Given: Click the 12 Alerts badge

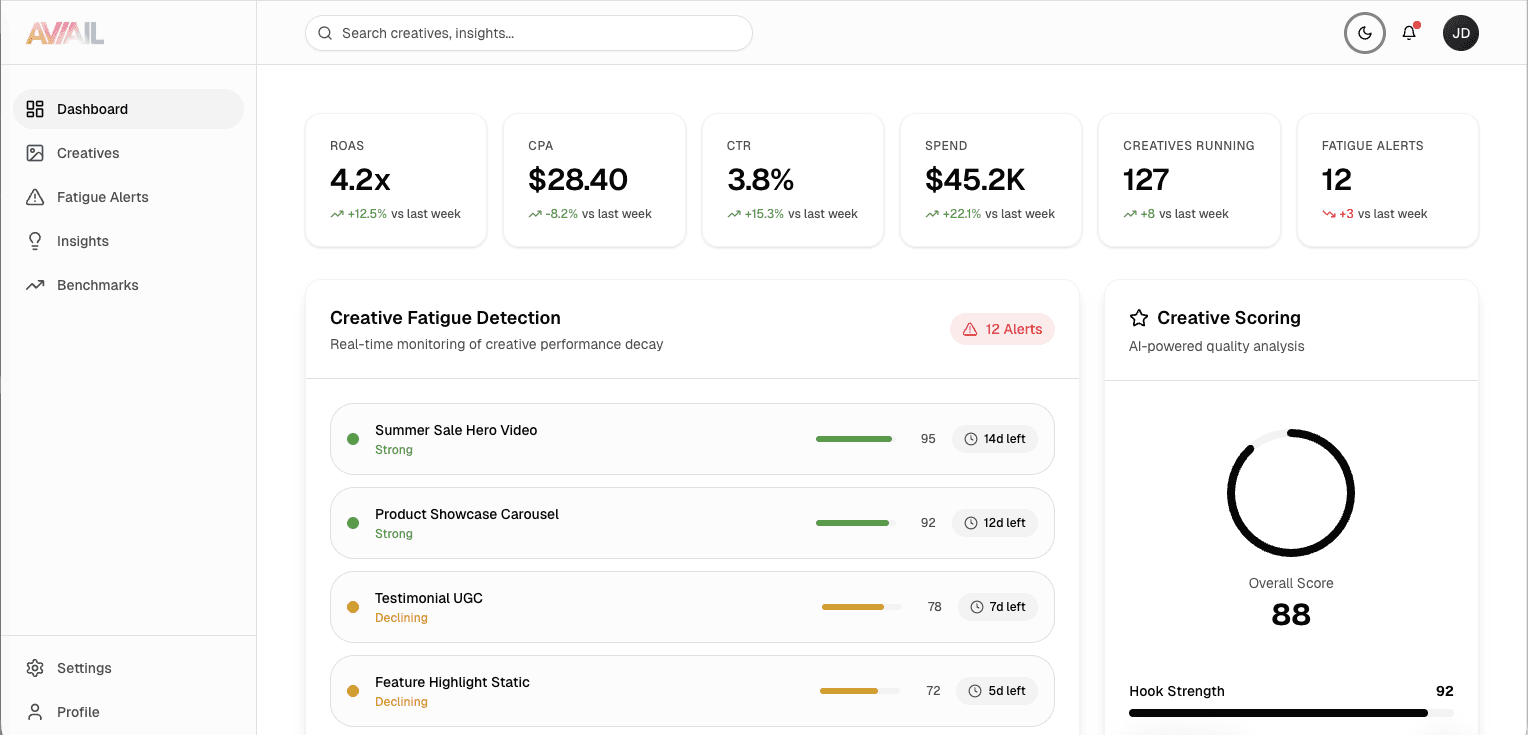Looking at the screenshot, I should pos(1002,329).
